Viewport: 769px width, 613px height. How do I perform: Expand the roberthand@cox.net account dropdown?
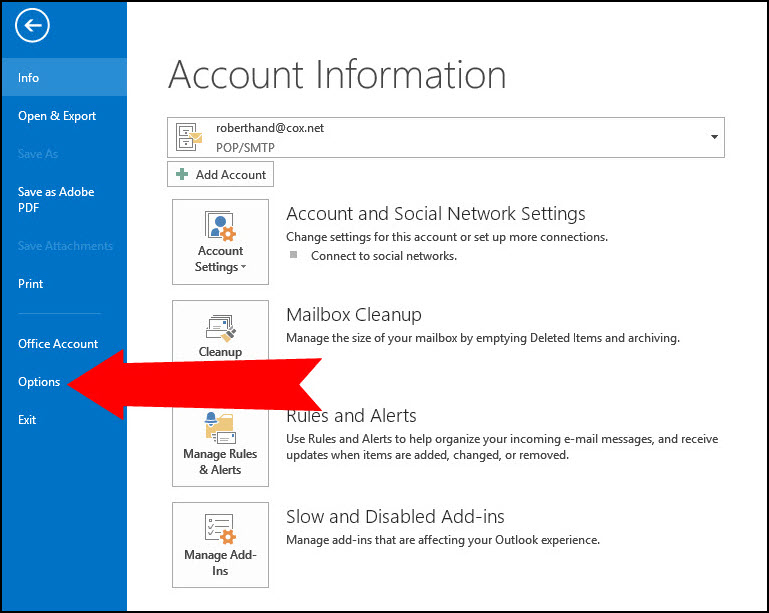(714, 137)
